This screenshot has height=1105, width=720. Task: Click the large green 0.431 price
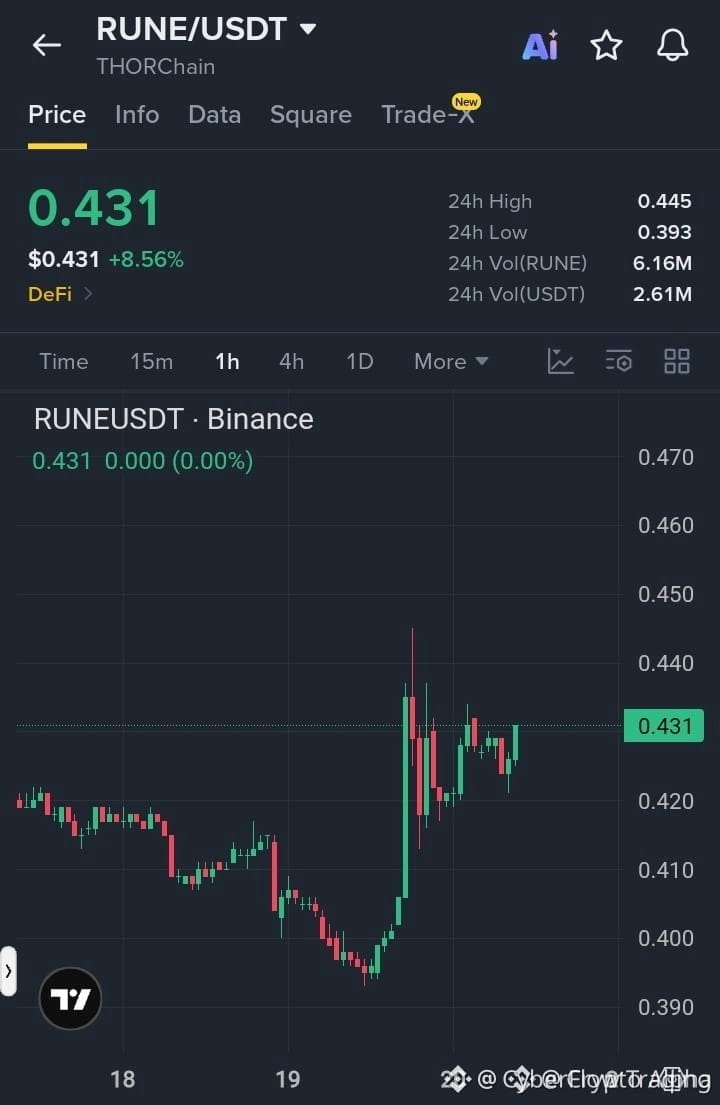[94, 209]
